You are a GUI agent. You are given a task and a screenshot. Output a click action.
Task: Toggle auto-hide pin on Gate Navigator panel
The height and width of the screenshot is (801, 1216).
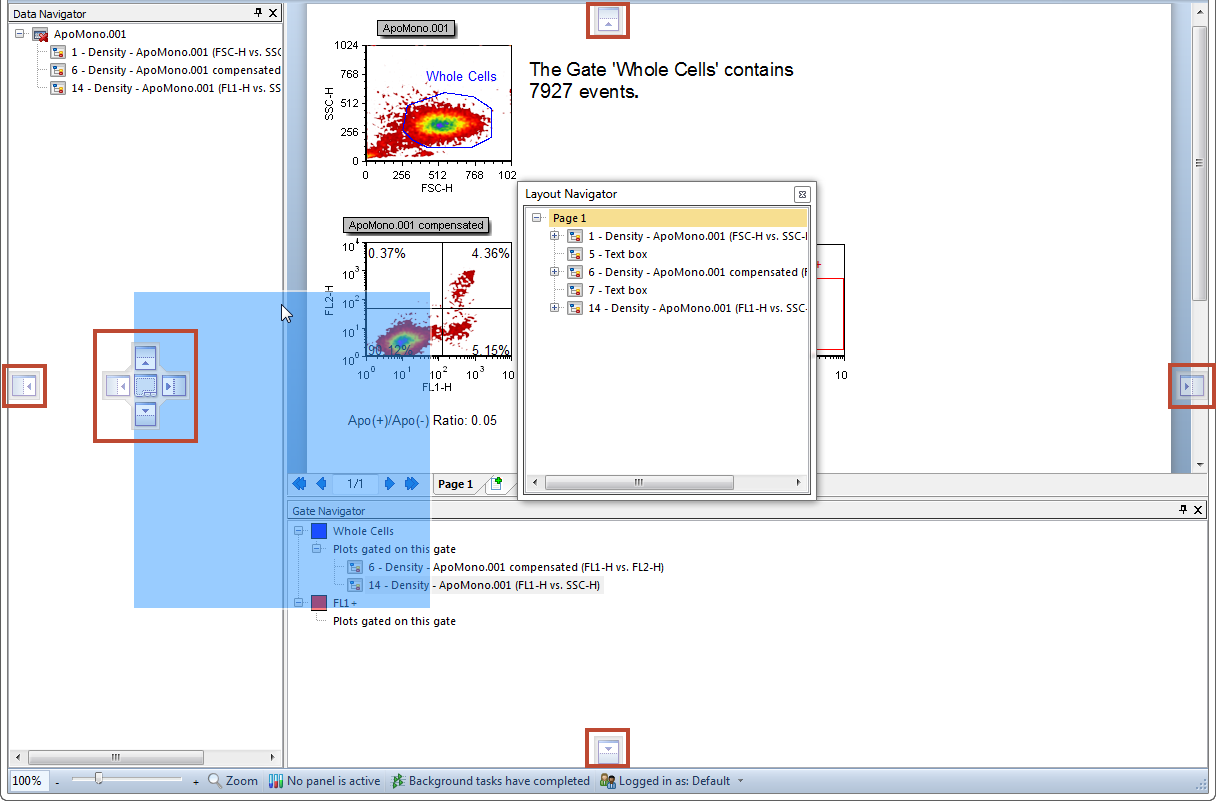pos(1182,510)
